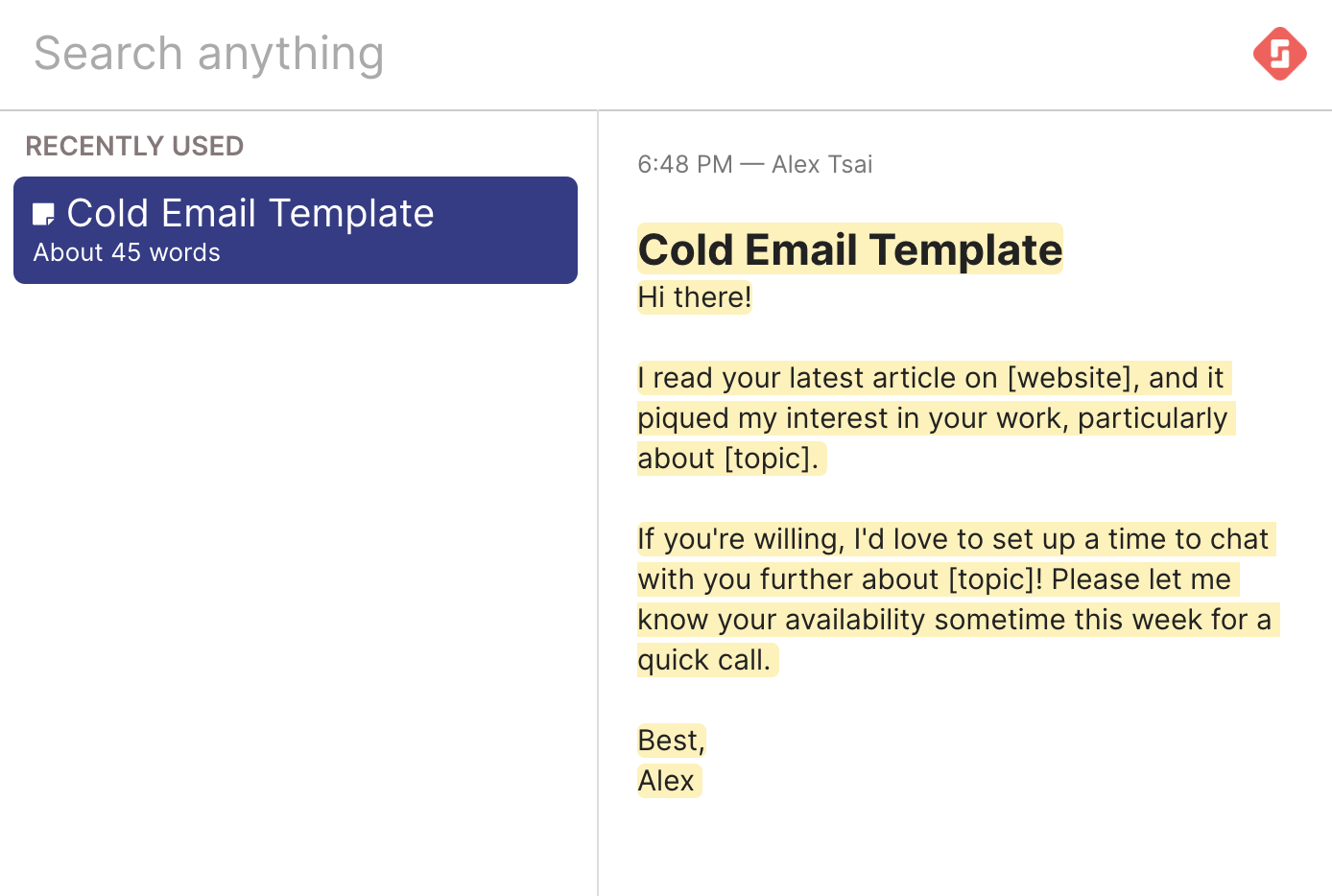This screenshot has width=1332, height=896.
Task: Click the highlighted signature Alex
Action: coord(667,780)
